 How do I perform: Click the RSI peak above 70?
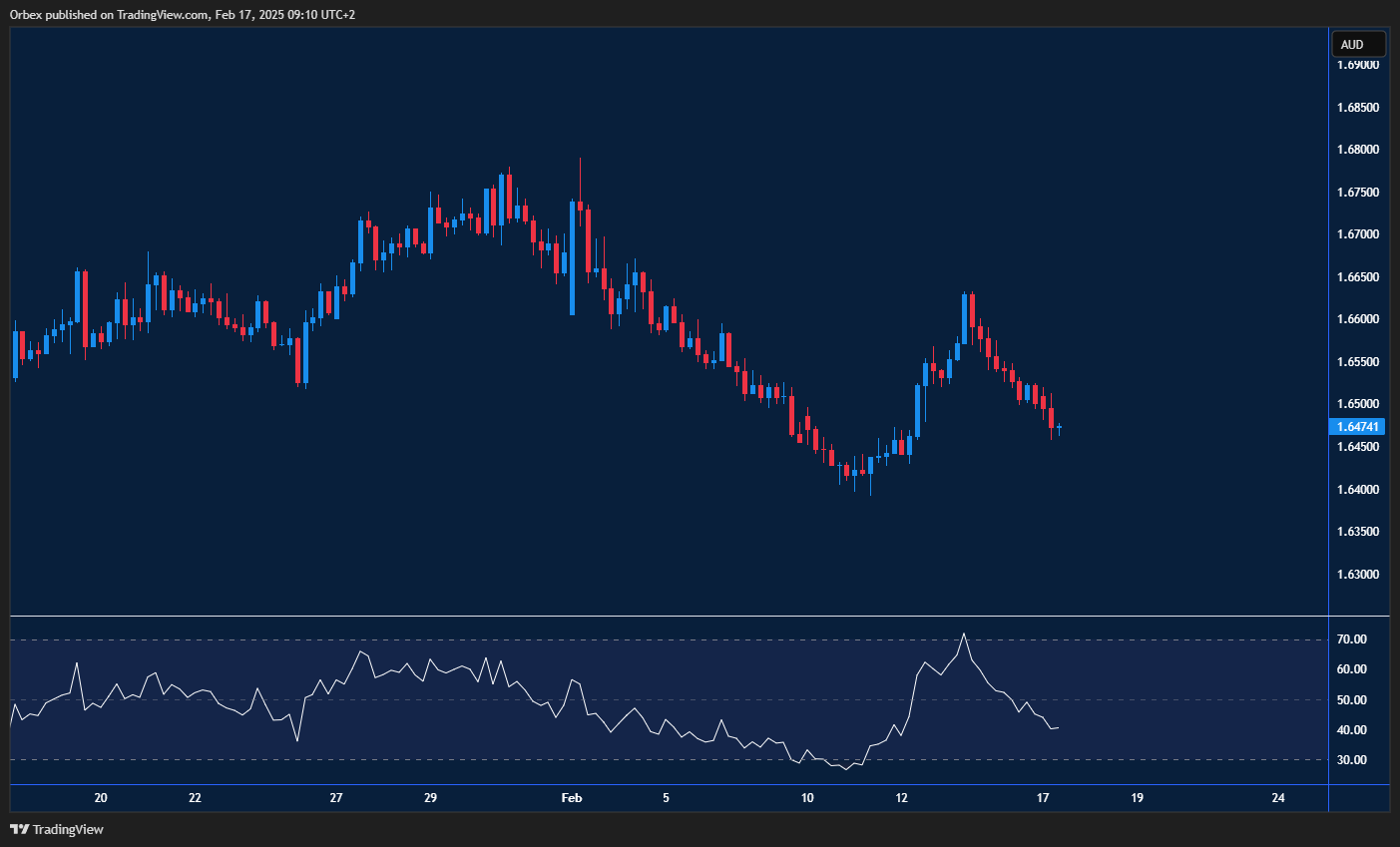[964, 635]
